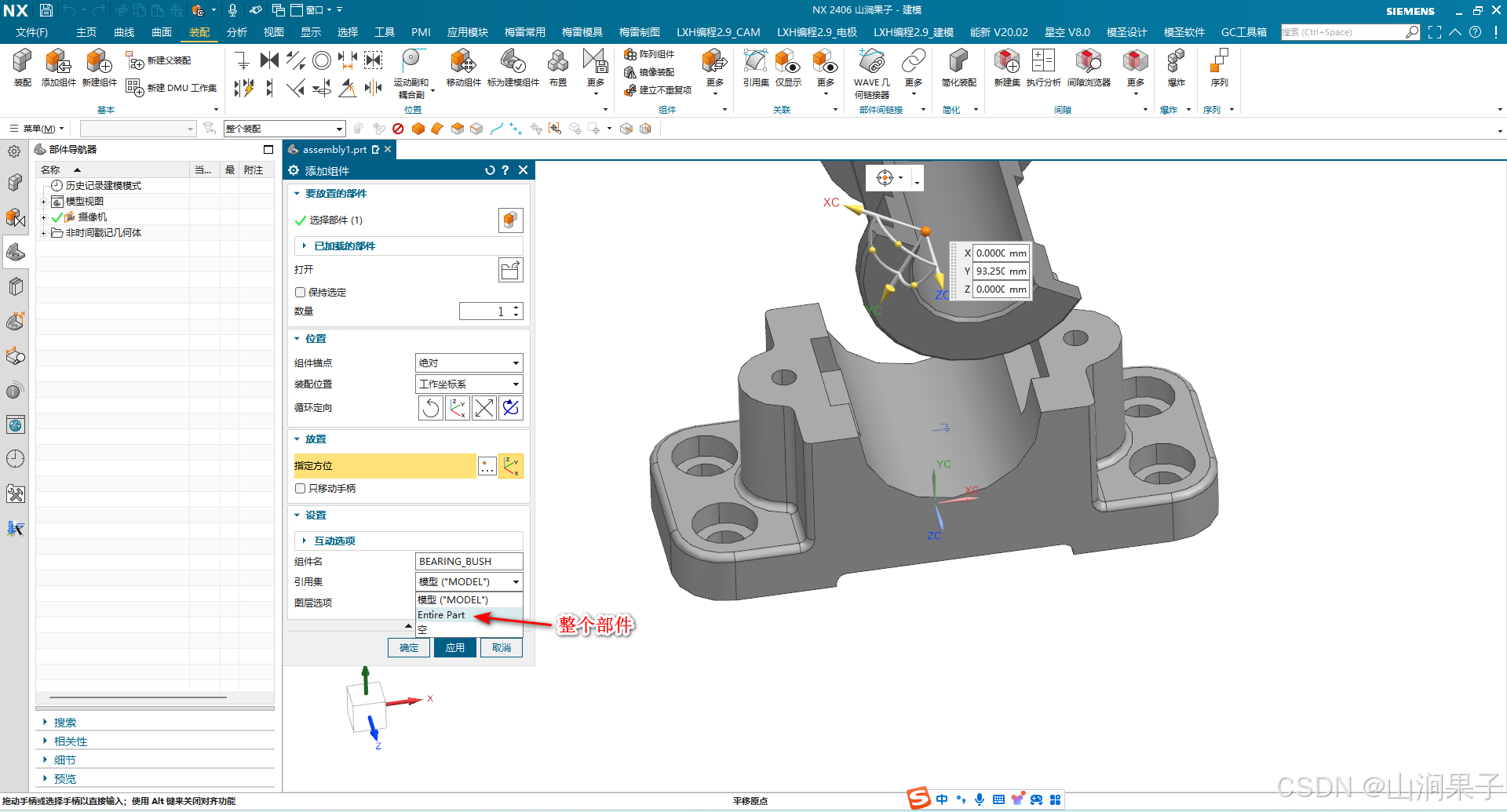The width and height of the screenshot is (1507, 812).
Task: Open the 引用集 dropdown showing 模型 ("MODEL")
Action: (x=469, y=582)
